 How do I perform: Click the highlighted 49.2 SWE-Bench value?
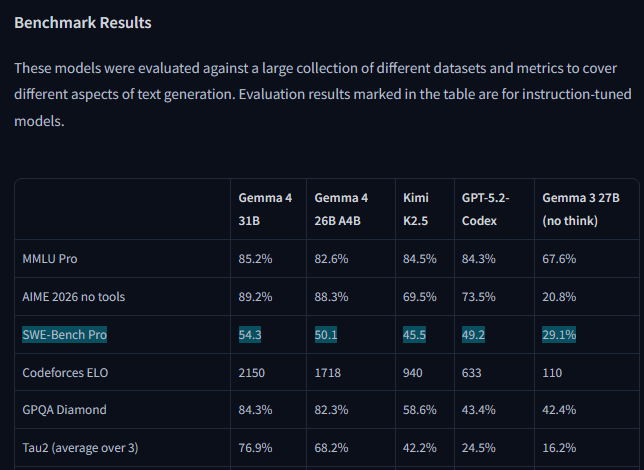(473, 334)
